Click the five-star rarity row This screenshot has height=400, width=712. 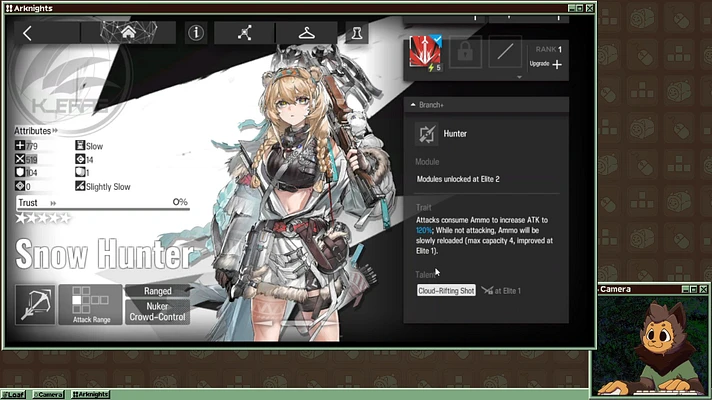(43, 218)
